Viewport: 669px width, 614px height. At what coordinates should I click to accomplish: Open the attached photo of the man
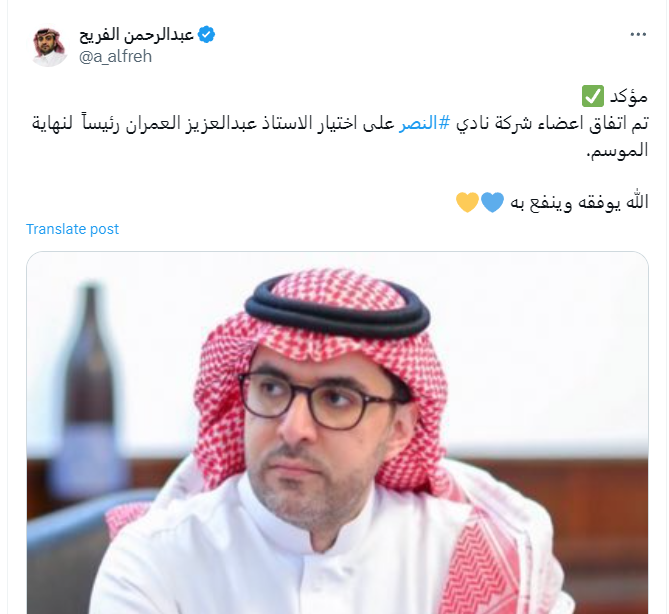pyautogui.click(x=337, y=433)
